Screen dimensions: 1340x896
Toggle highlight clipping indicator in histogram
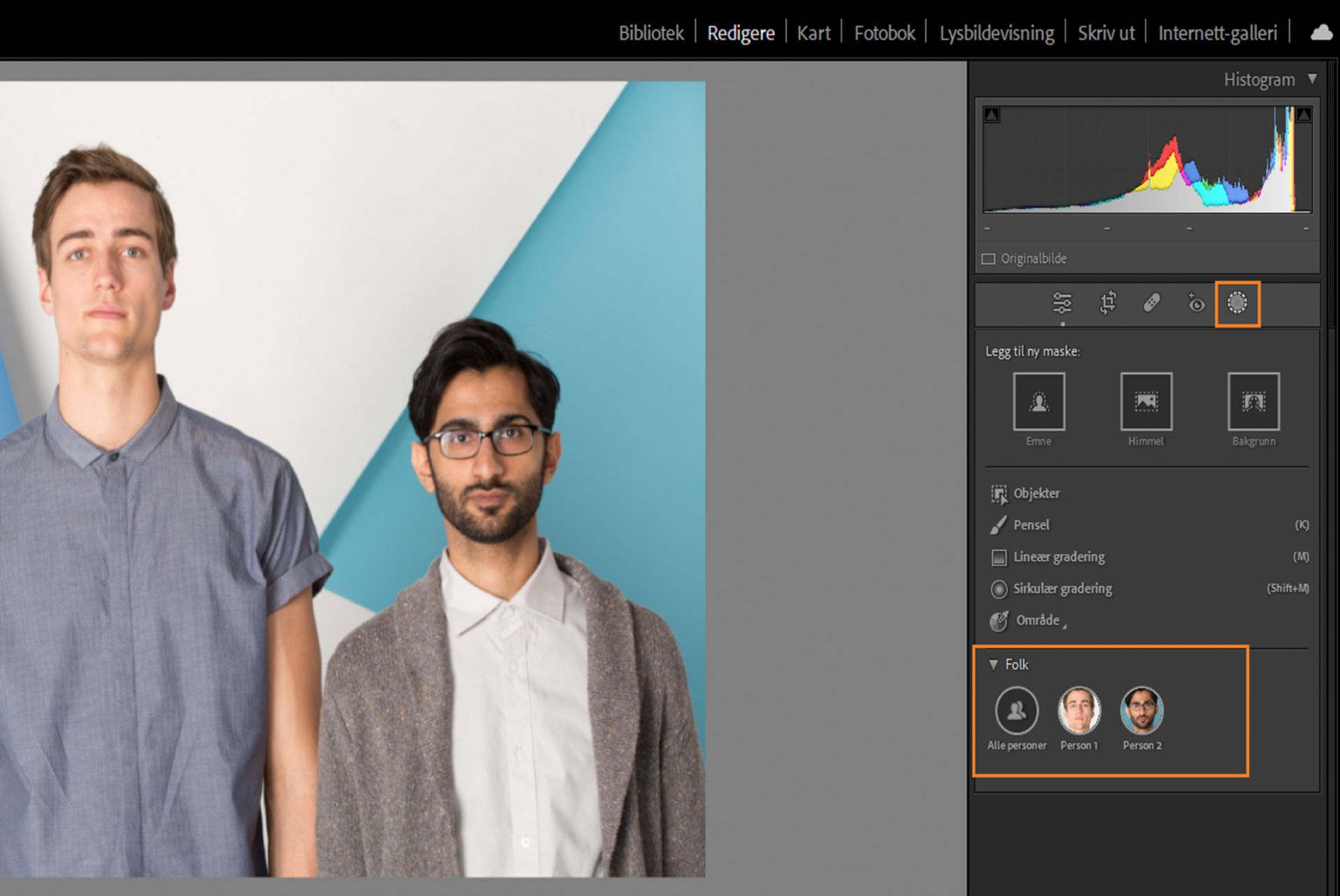point(1303,115)
